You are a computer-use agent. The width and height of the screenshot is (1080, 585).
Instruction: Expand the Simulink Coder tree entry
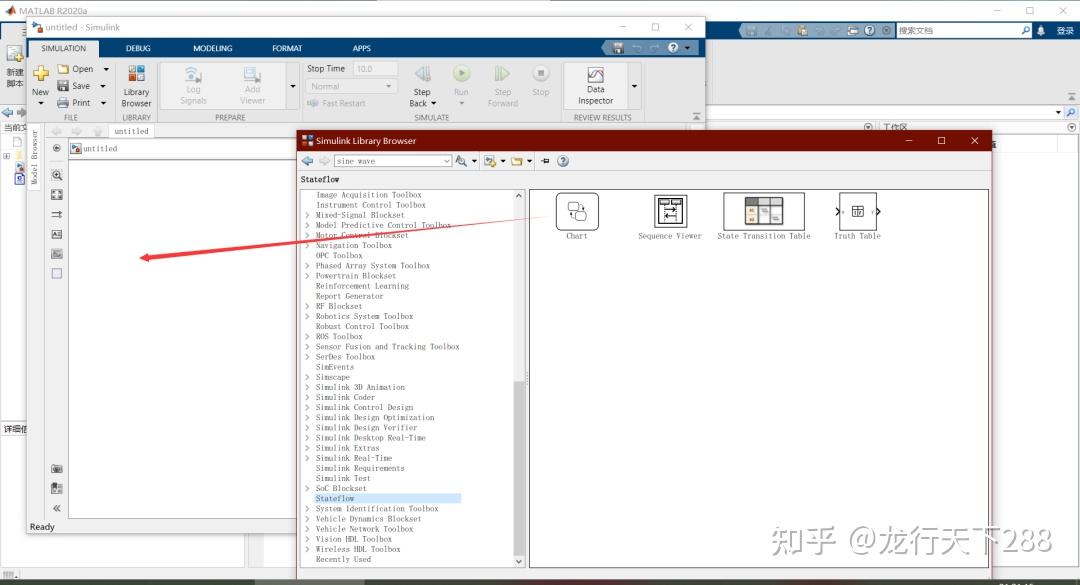tap(307, 397)
